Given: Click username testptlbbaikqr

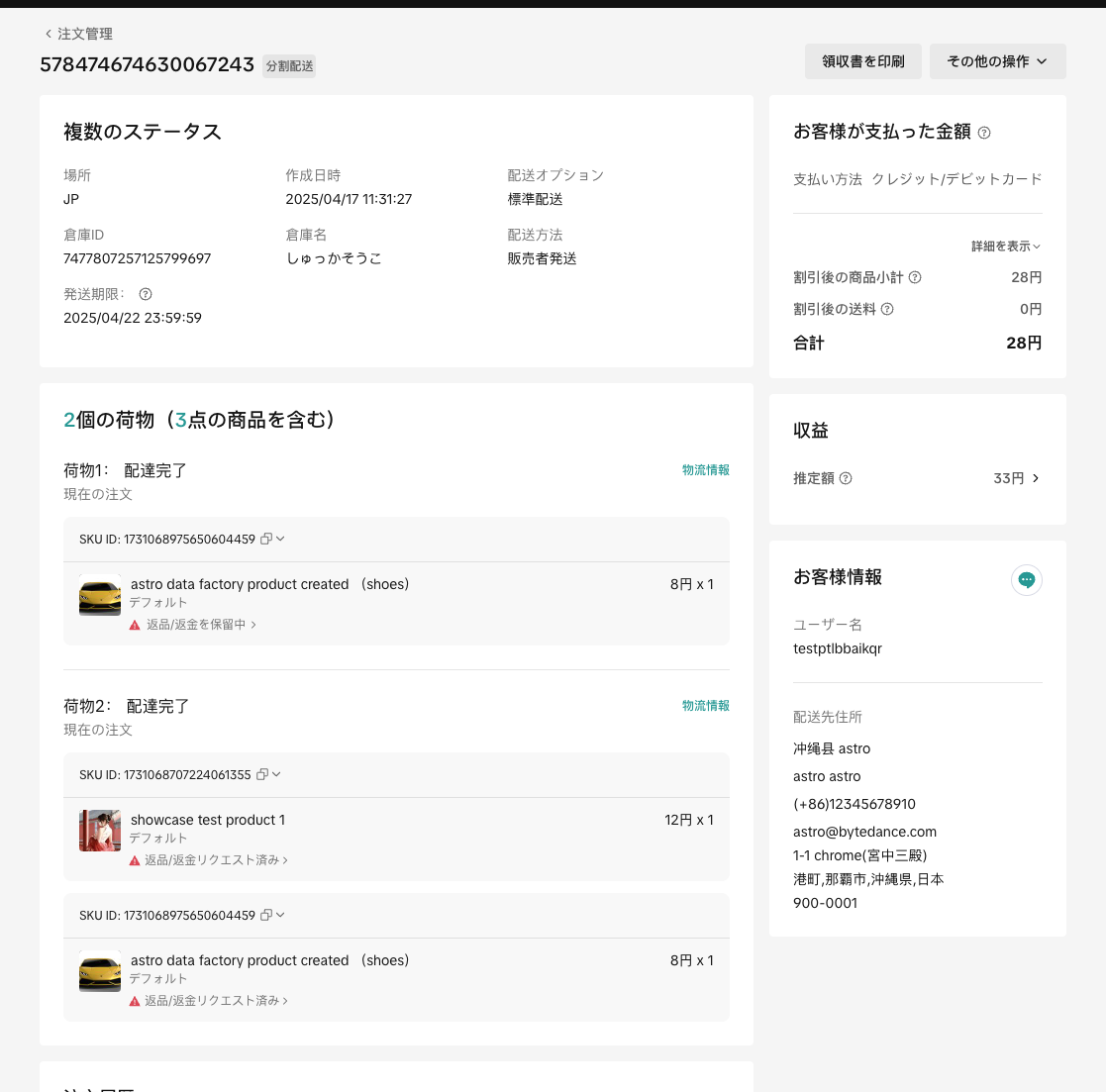Looking at the screenshot, I should (838, 648).
